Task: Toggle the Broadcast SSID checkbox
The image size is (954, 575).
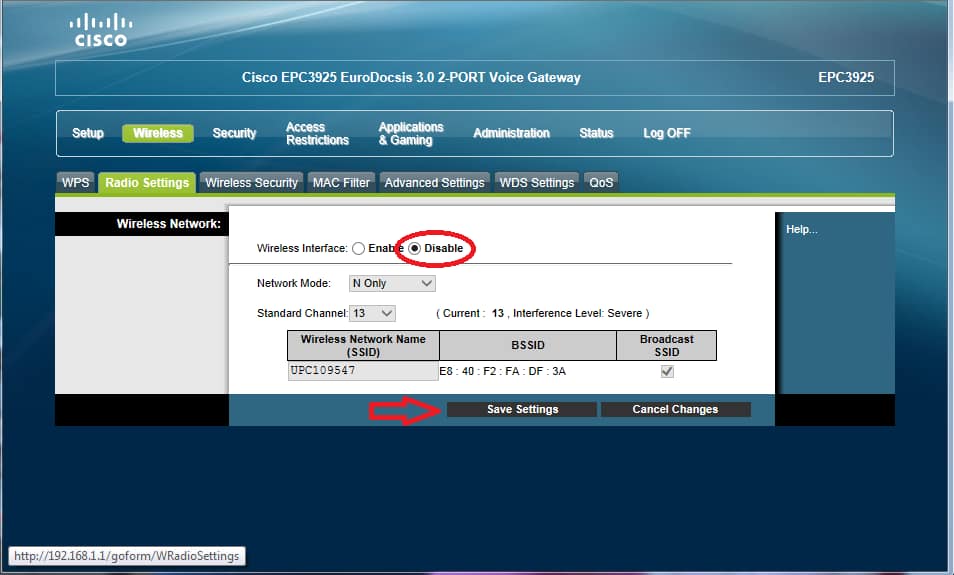Action: [667, 371]
